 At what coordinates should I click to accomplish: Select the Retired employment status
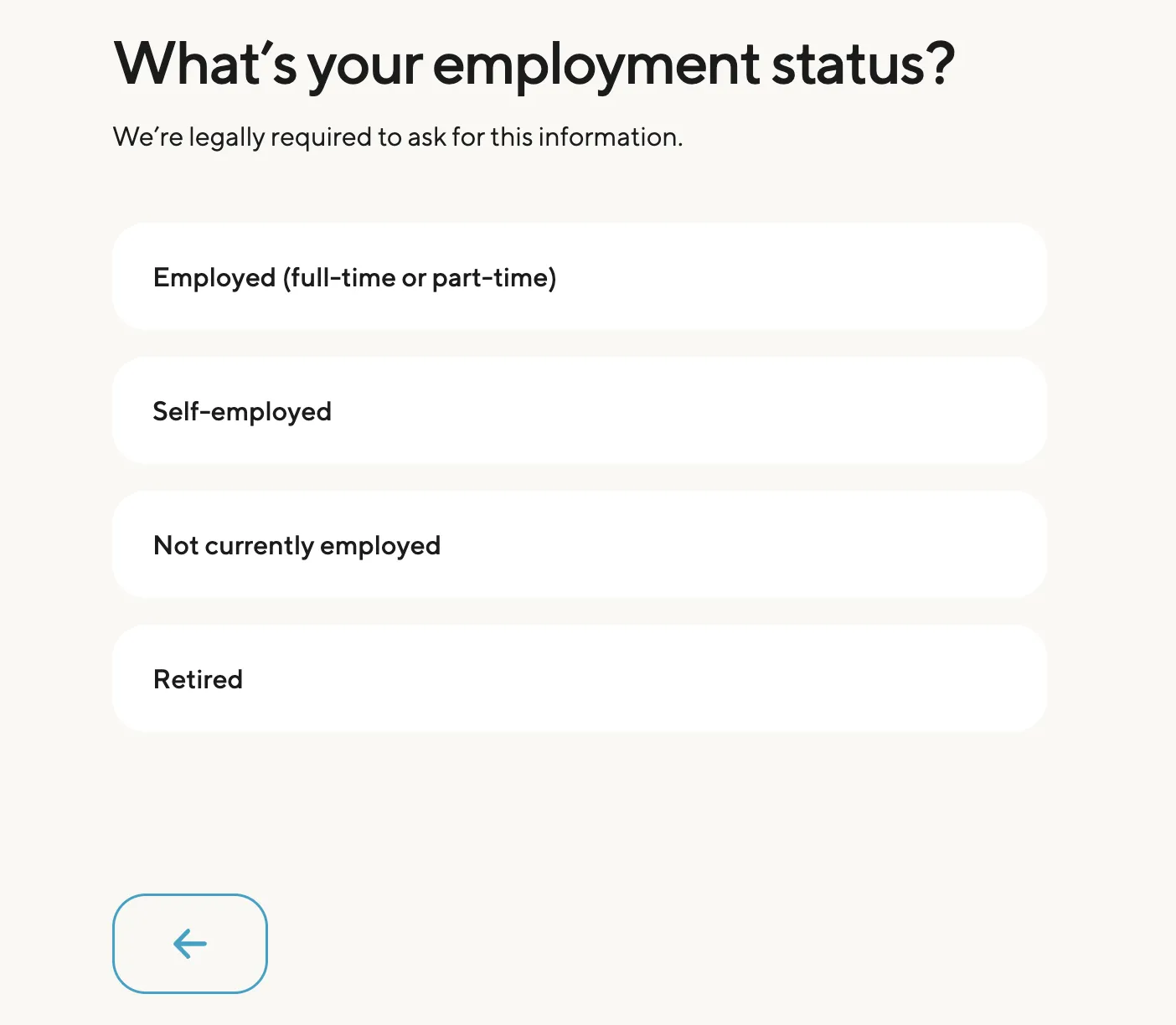579,678
